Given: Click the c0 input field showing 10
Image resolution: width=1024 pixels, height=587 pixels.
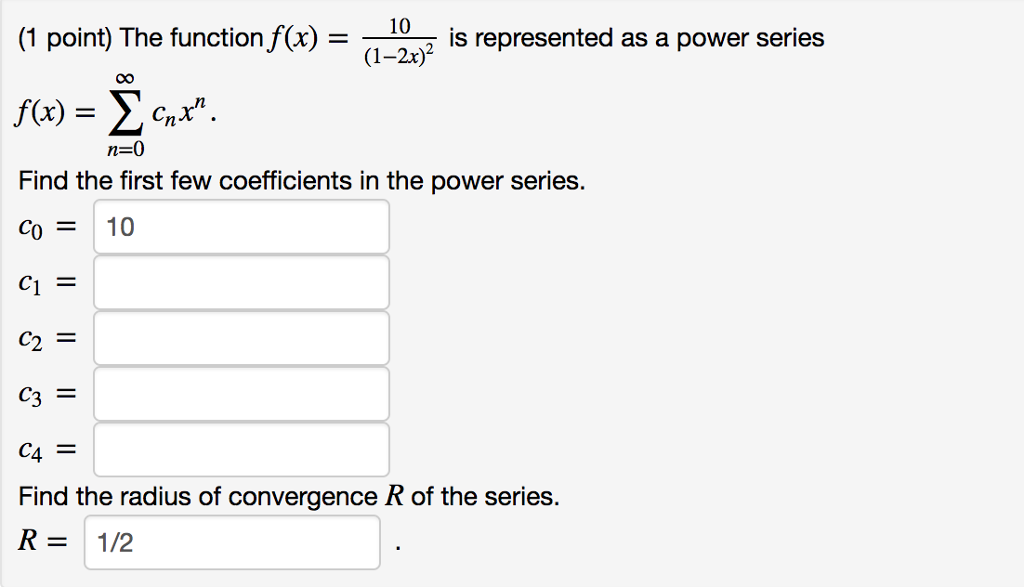Looking at the screenshot, I should pos(240,226).
